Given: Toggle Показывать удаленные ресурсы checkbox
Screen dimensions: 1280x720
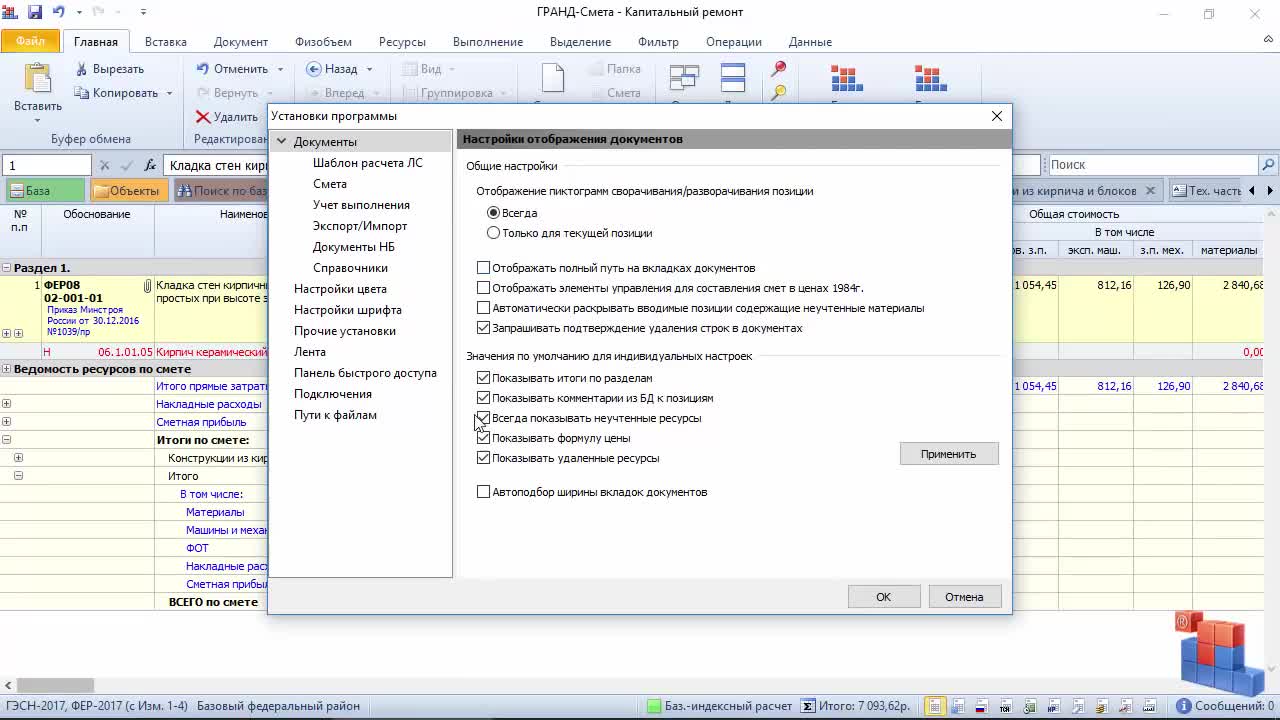Looking at the screenshot, I should 483,458.
